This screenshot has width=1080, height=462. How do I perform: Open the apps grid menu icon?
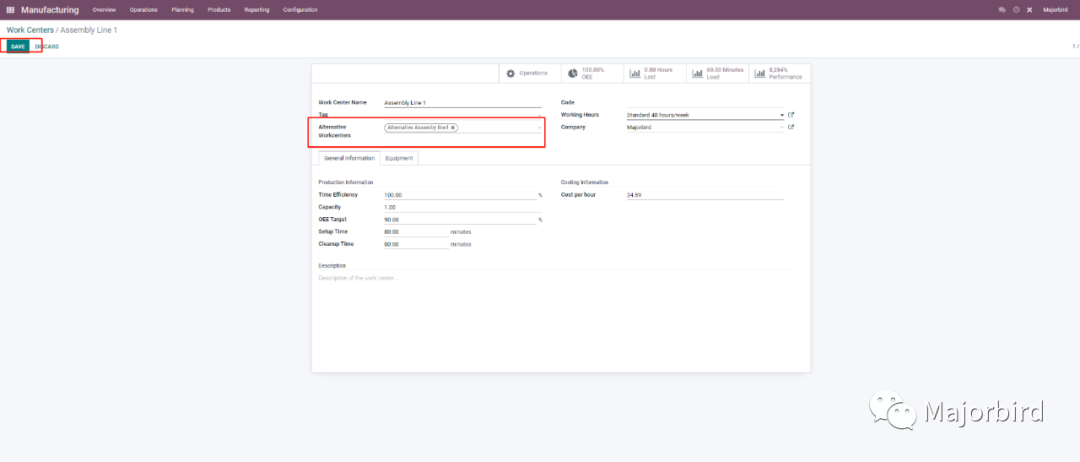point(10,10)
